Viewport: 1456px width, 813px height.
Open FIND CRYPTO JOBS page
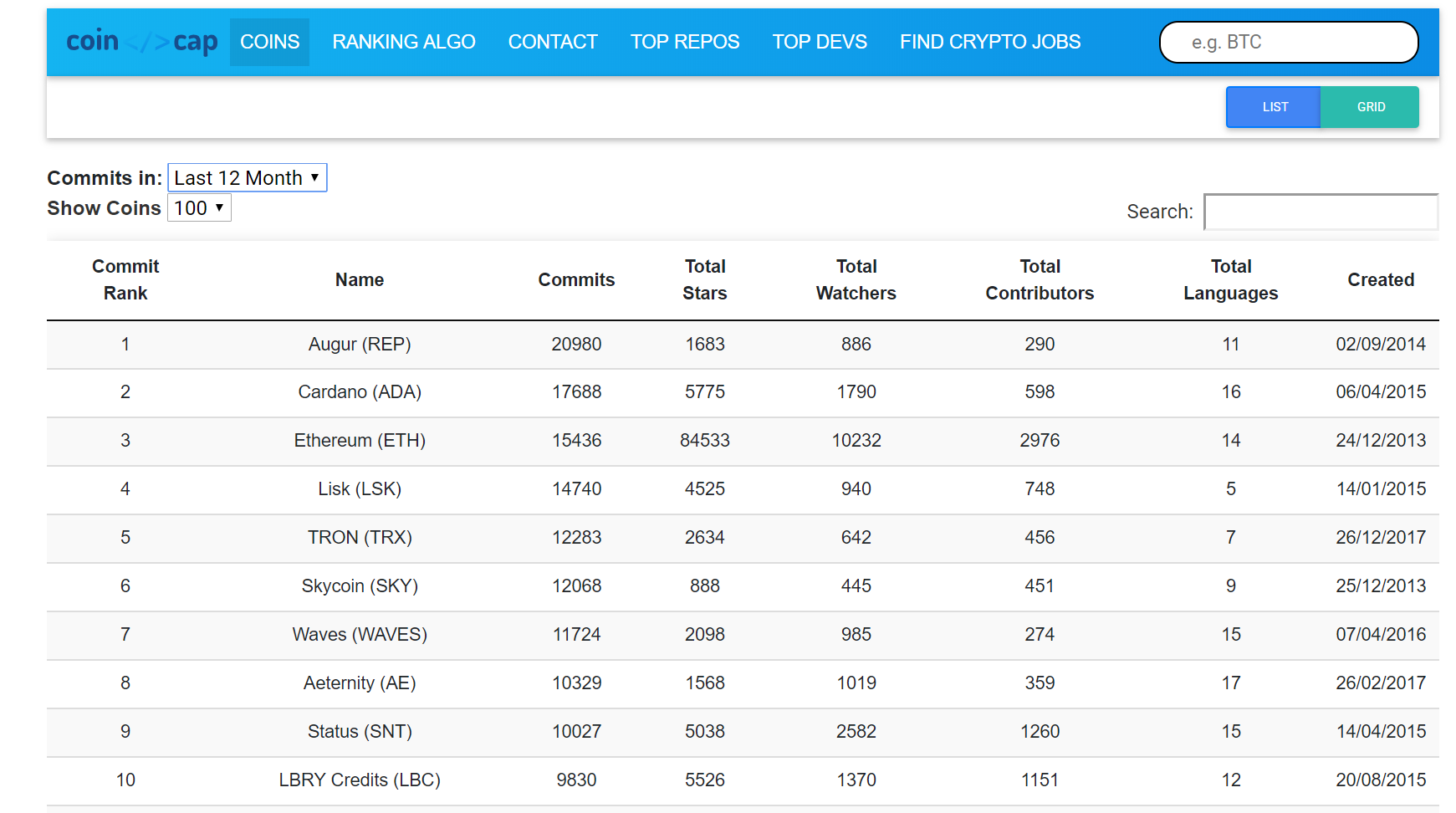pos(990,42)
